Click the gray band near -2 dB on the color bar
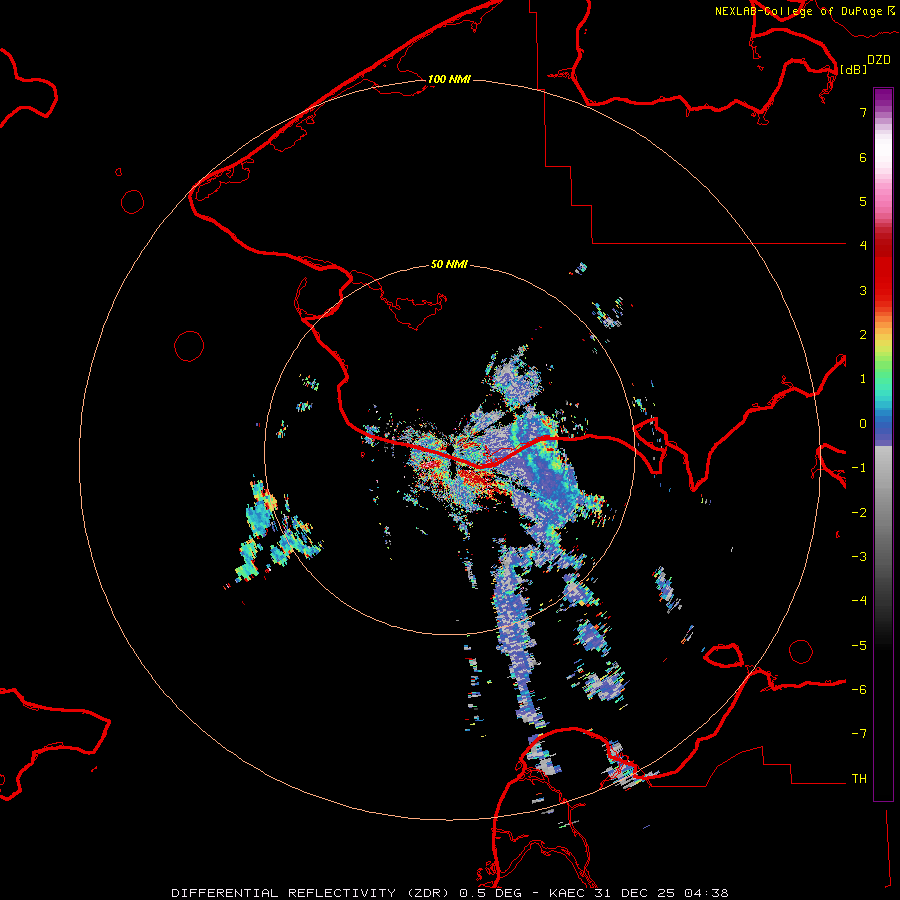The width and height of the screenshot is (900, 900). click(883, 513)
